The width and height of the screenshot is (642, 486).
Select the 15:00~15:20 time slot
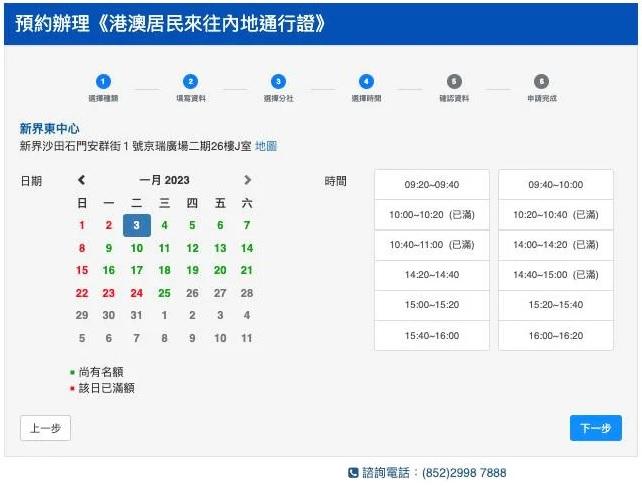(432, 305)
